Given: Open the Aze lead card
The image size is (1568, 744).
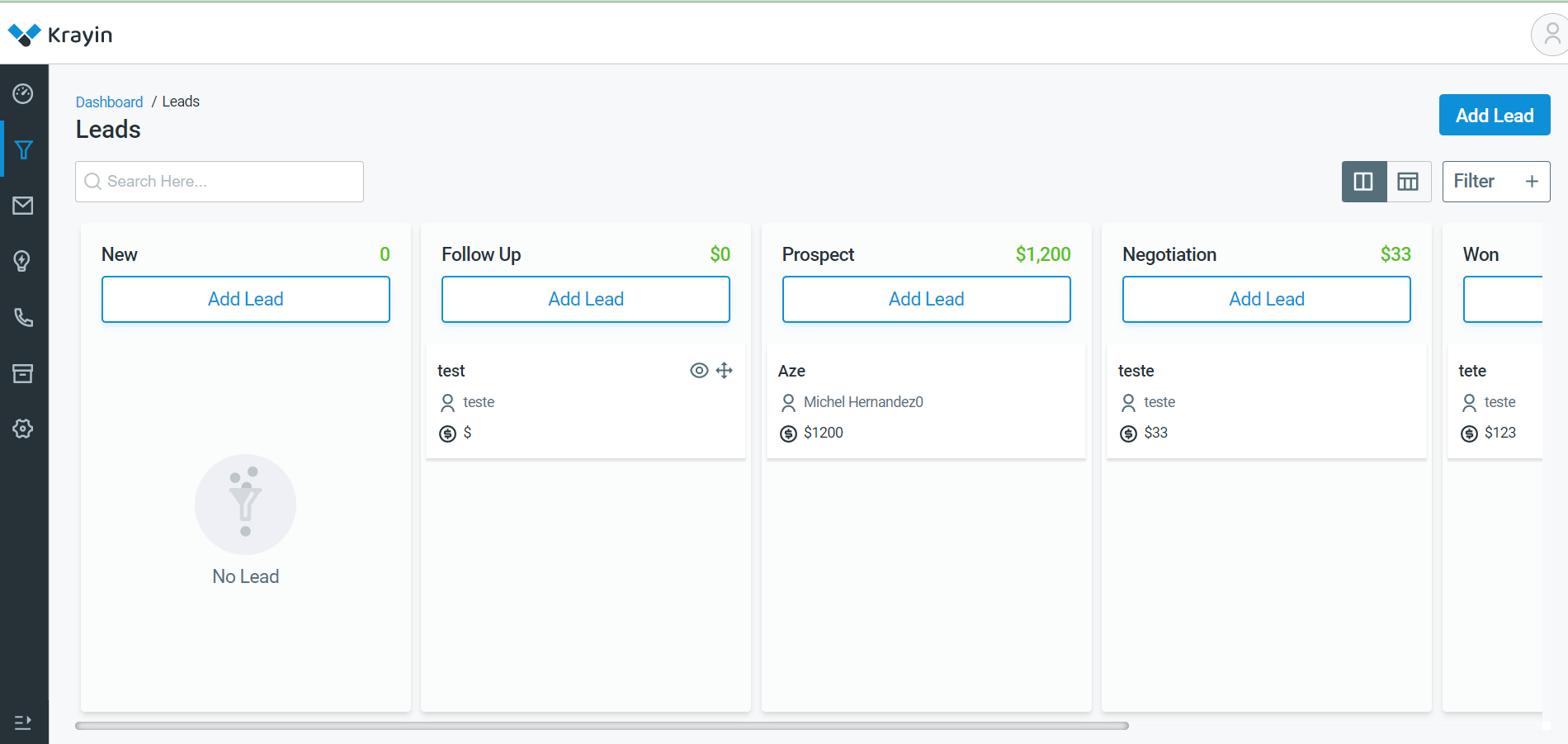Looking at the screenshot, I should (x=926, y=401).
